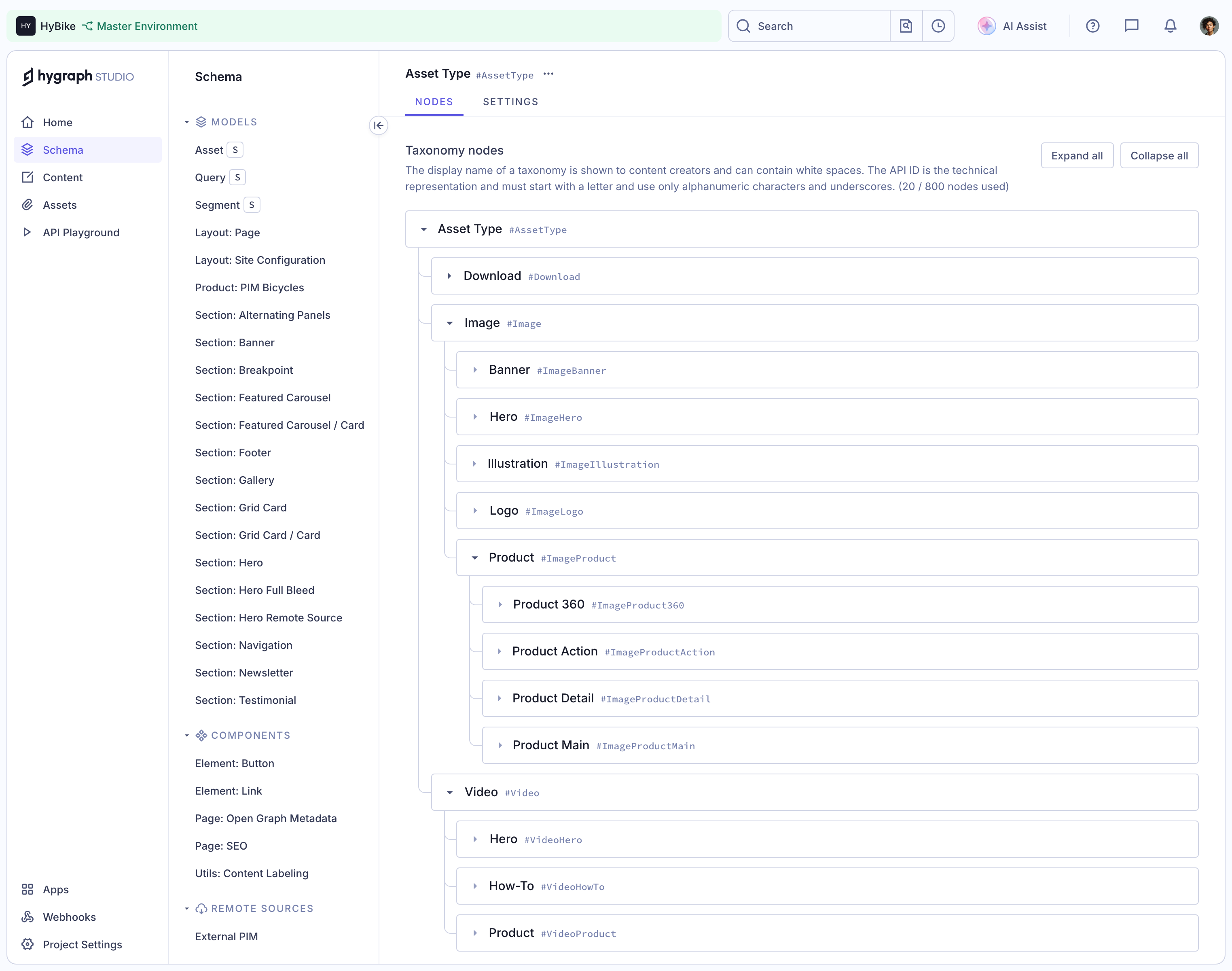Click the user avatar icon
Image resolution: width=1232 pixels, height=971 pixels.
[x=1209, y=26]
